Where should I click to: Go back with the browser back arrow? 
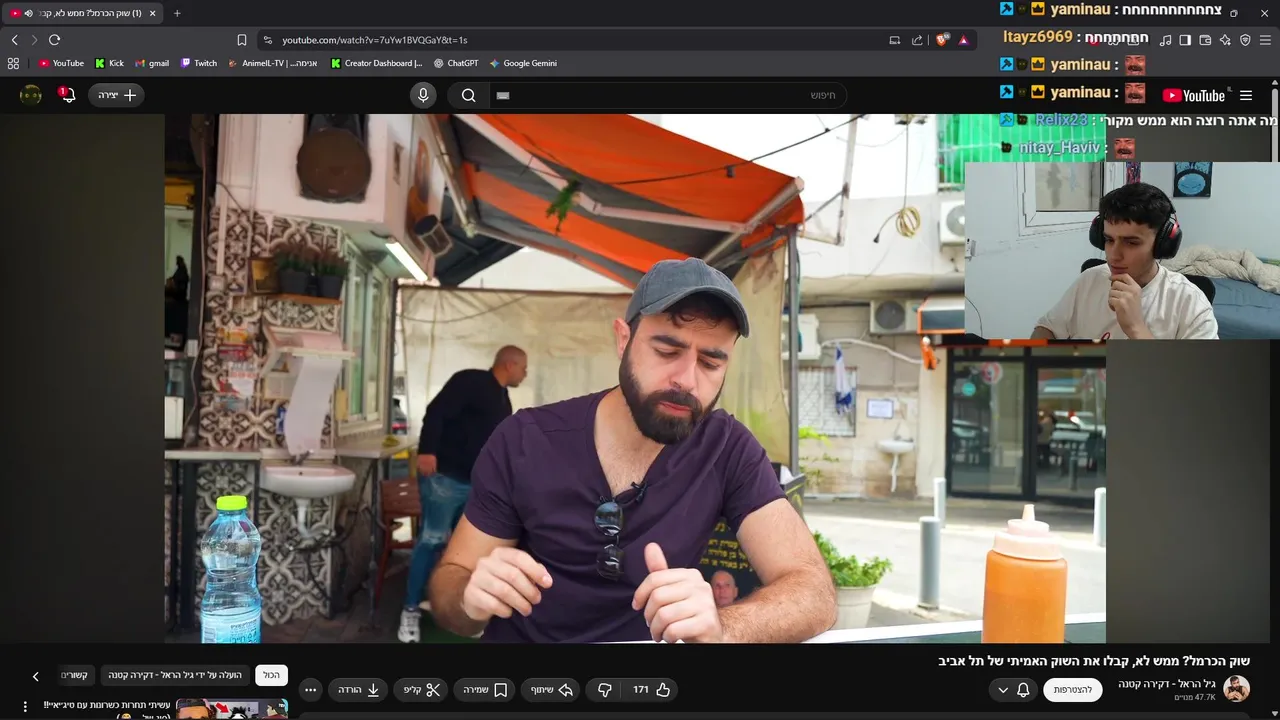[x=14, y=40]
